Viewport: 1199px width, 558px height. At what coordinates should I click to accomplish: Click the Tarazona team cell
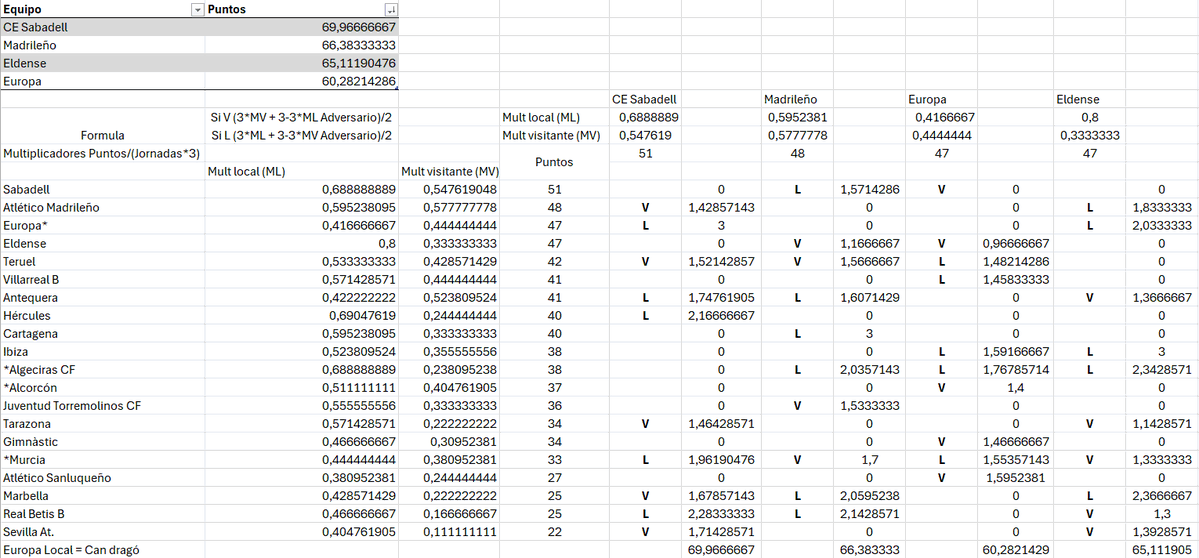(x=102, y=424)
